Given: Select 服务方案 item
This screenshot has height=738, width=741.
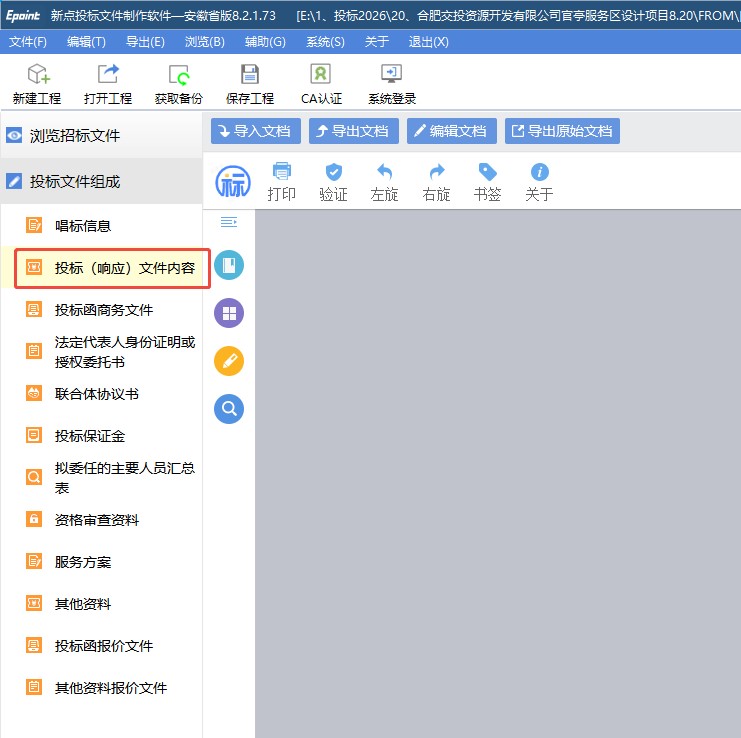Looking at the screenshot, I should (x=102, y=561).
